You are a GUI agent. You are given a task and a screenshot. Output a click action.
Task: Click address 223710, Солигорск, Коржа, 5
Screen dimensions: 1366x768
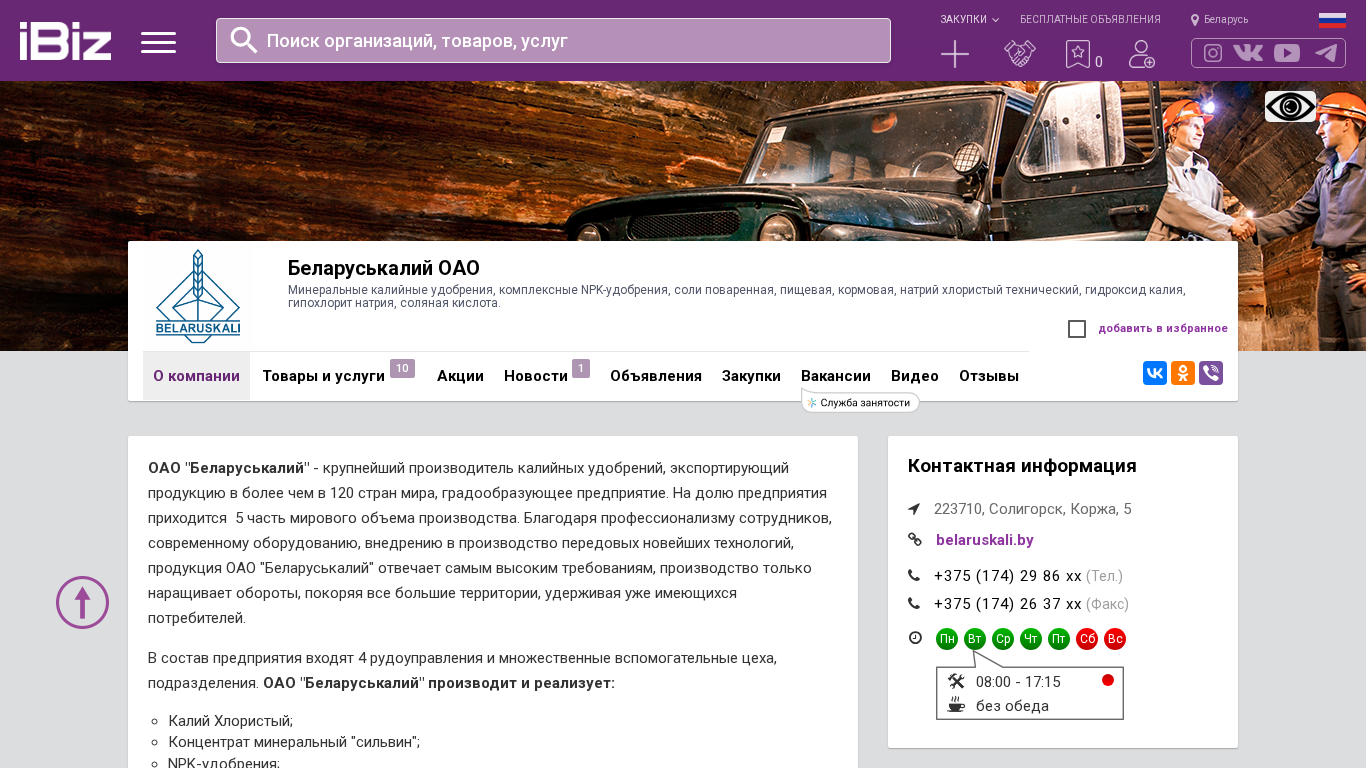[x=1033, y=509]
